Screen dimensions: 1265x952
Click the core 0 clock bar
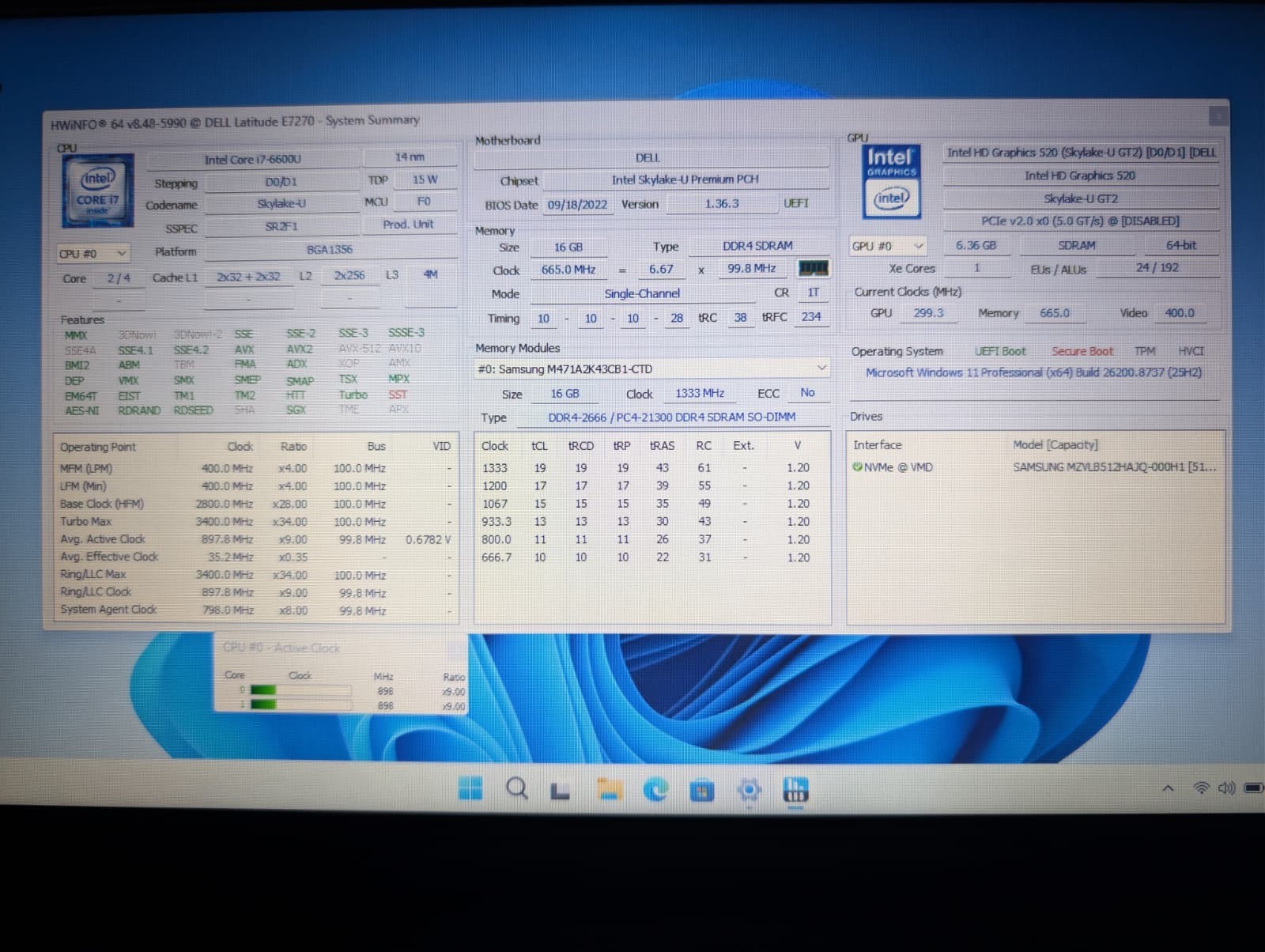pos(300,690)
